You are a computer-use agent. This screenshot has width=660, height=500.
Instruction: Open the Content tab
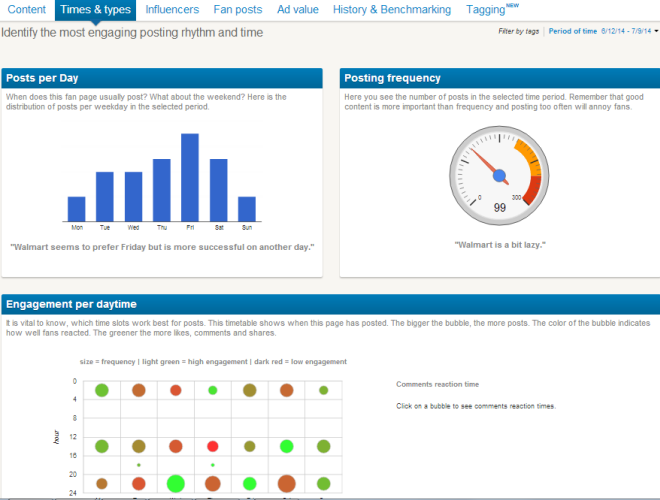click(27, 10)
